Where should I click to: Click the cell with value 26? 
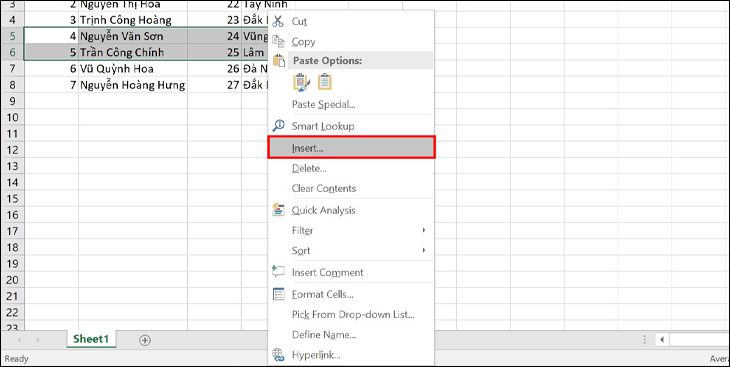tap(214, 68)
